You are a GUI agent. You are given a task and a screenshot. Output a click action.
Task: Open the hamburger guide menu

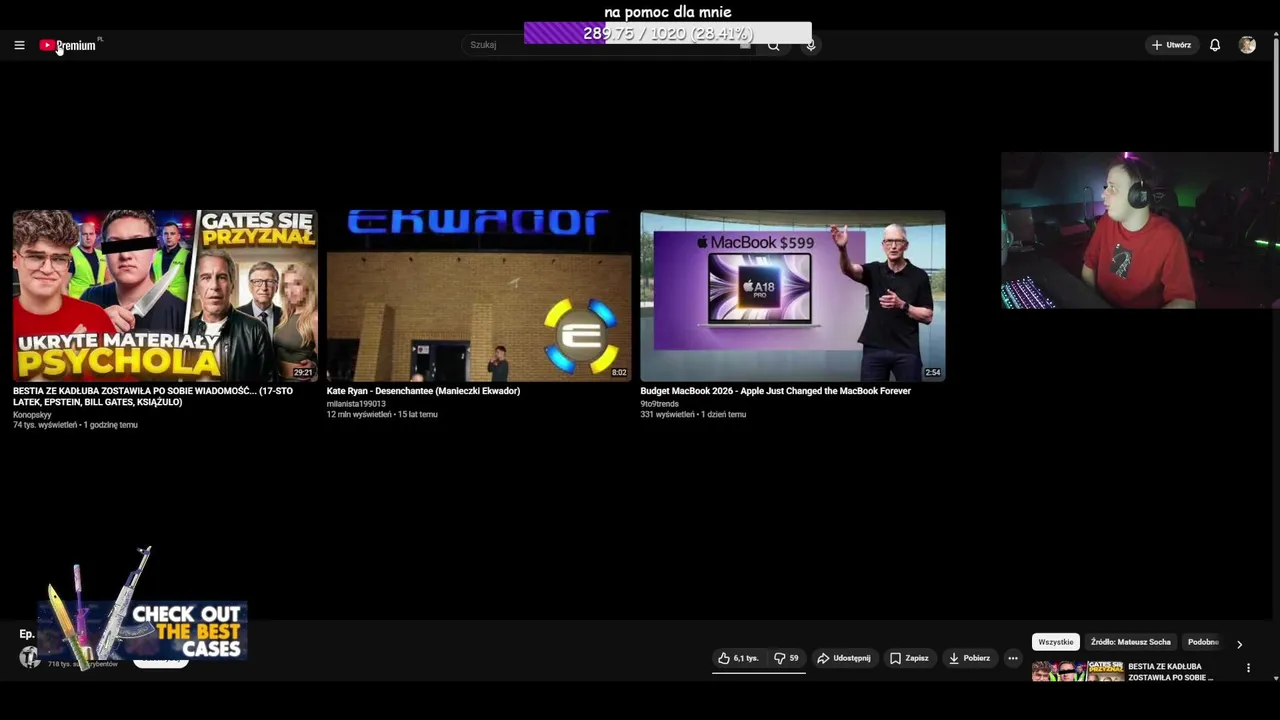click(x=19, y=45)
